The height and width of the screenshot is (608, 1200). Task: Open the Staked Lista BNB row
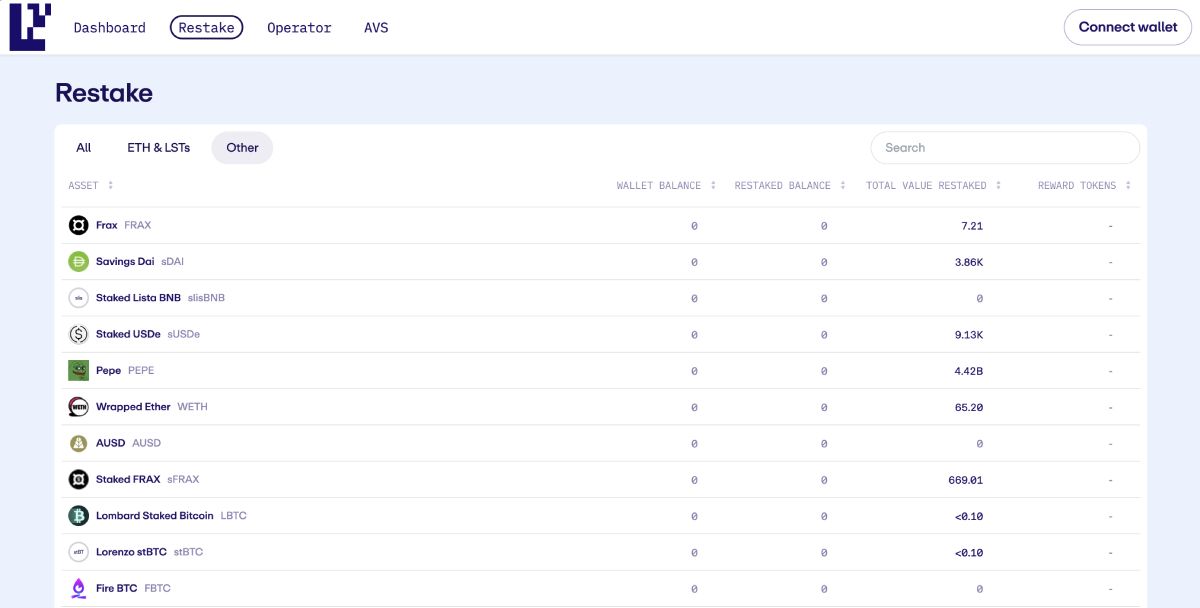[601, 298]
